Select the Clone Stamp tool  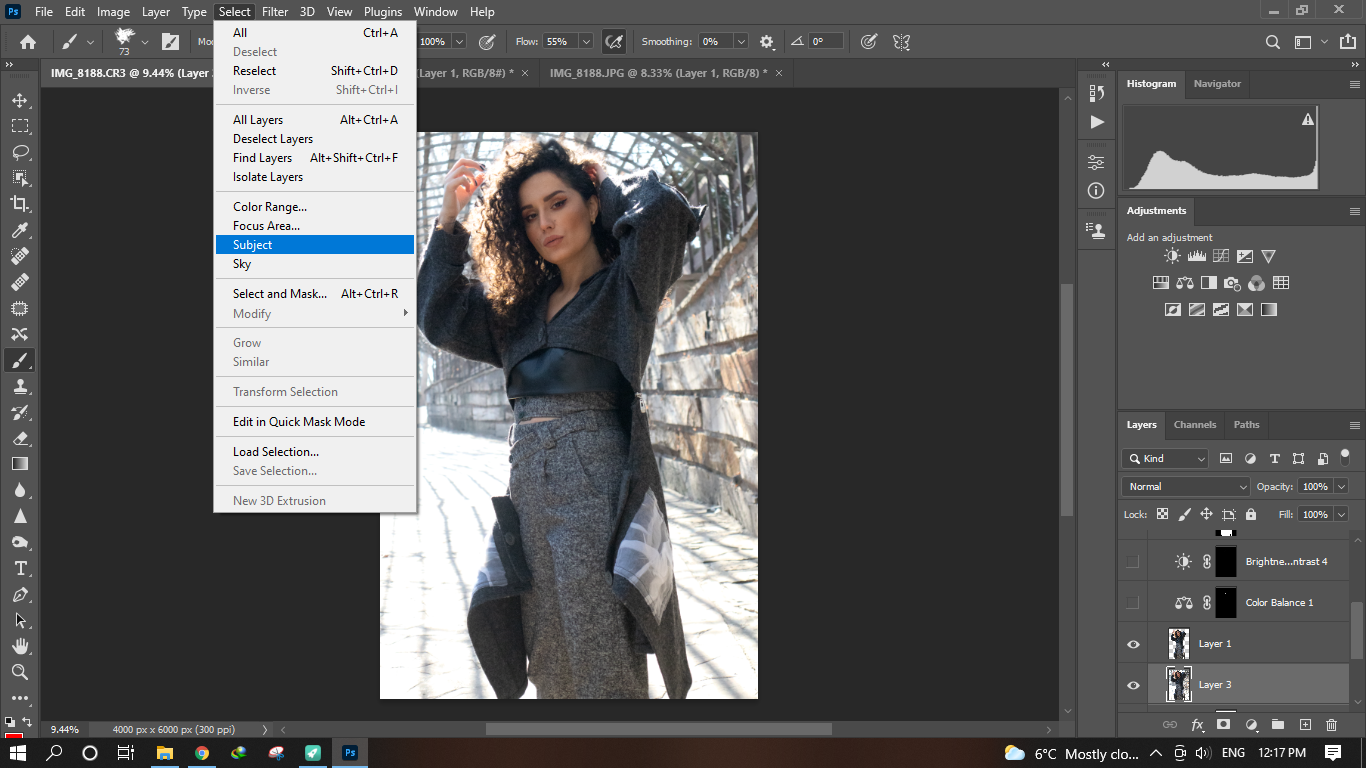click(20, 386)
